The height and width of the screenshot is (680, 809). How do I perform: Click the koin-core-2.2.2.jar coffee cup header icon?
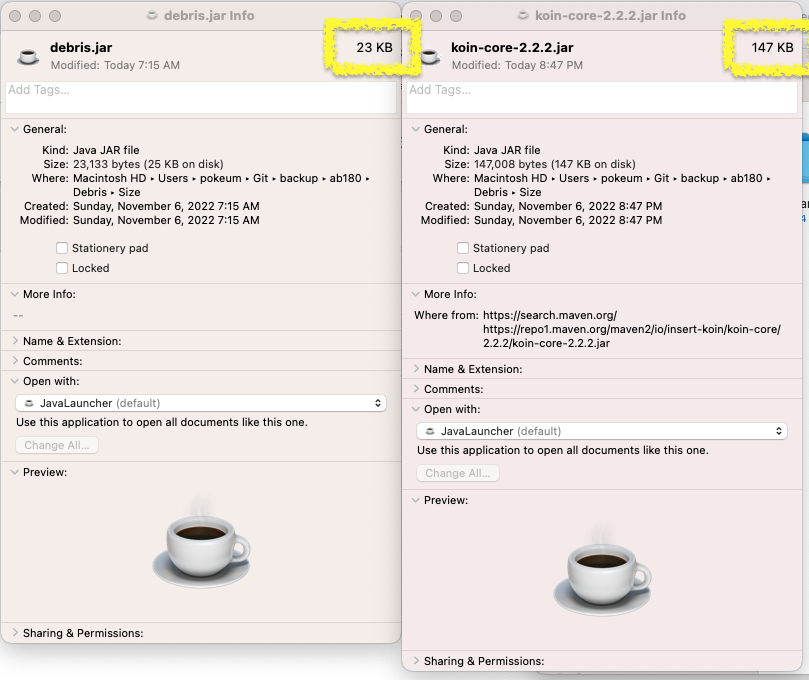coord(430,56)
